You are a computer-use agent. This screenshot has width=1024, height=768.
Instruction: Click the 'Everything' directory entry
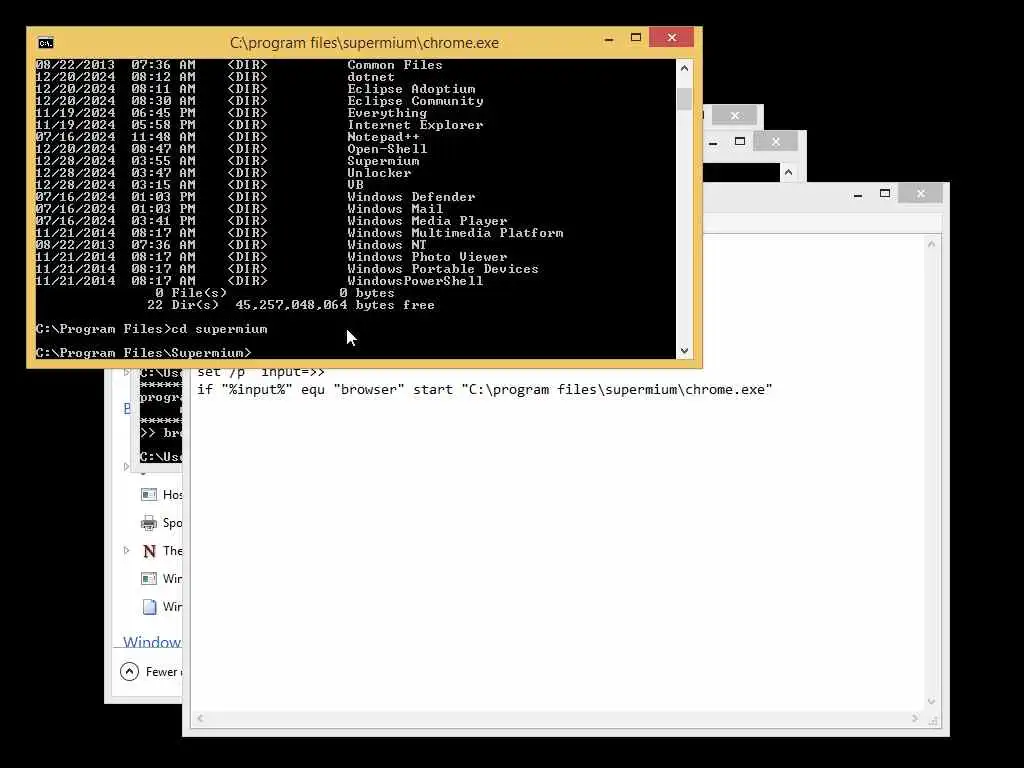[x=387, y=113]
